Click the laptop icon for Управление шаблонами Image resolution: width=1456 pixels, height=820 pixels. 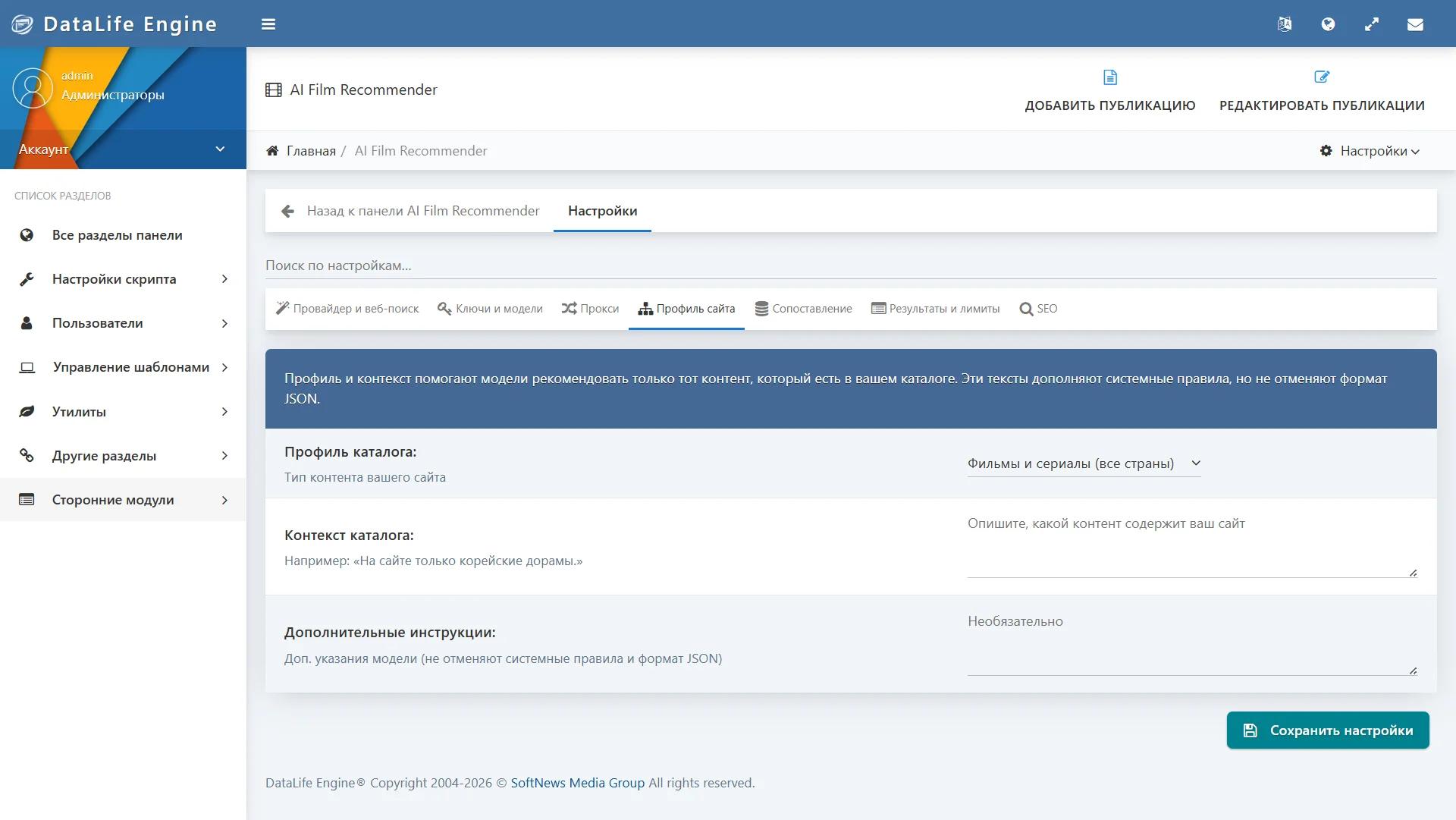pos(27,367)
